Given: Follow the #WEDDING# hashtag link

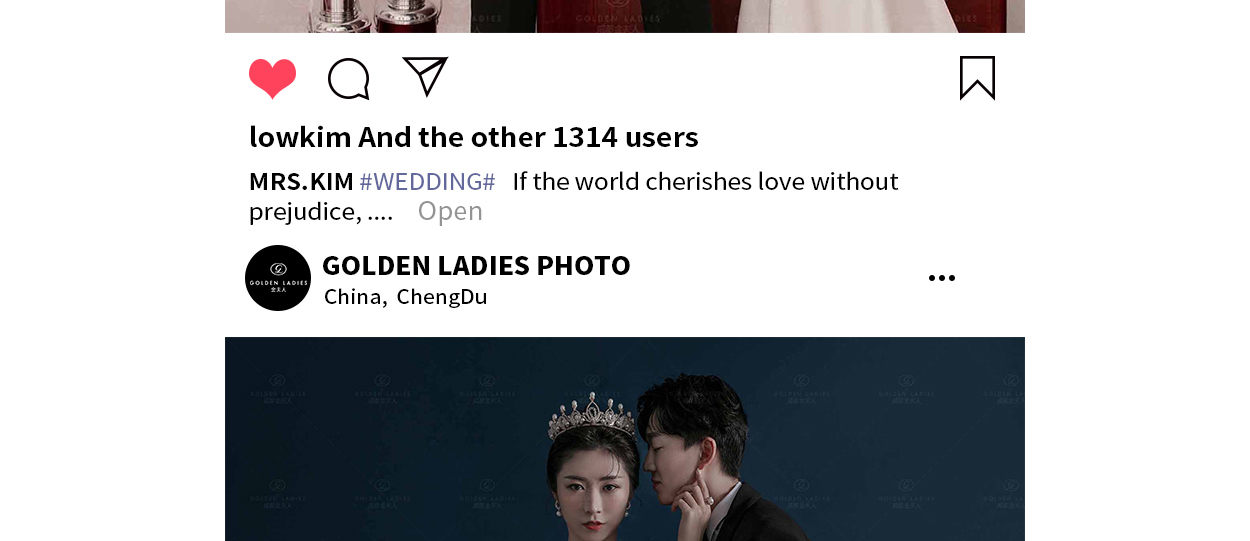Looking at the screenshot, I should [427, 182].
